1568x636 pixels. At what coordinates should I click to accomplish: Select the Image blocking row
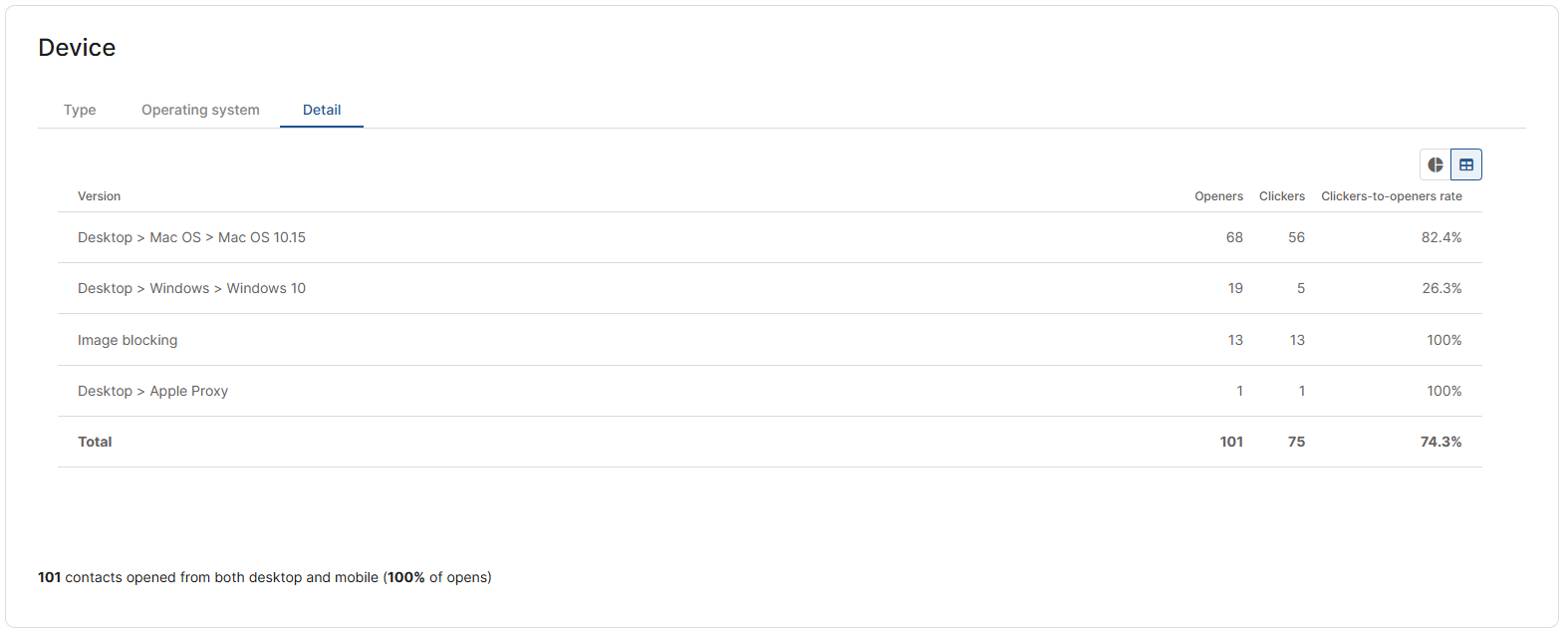click(128, 340)
